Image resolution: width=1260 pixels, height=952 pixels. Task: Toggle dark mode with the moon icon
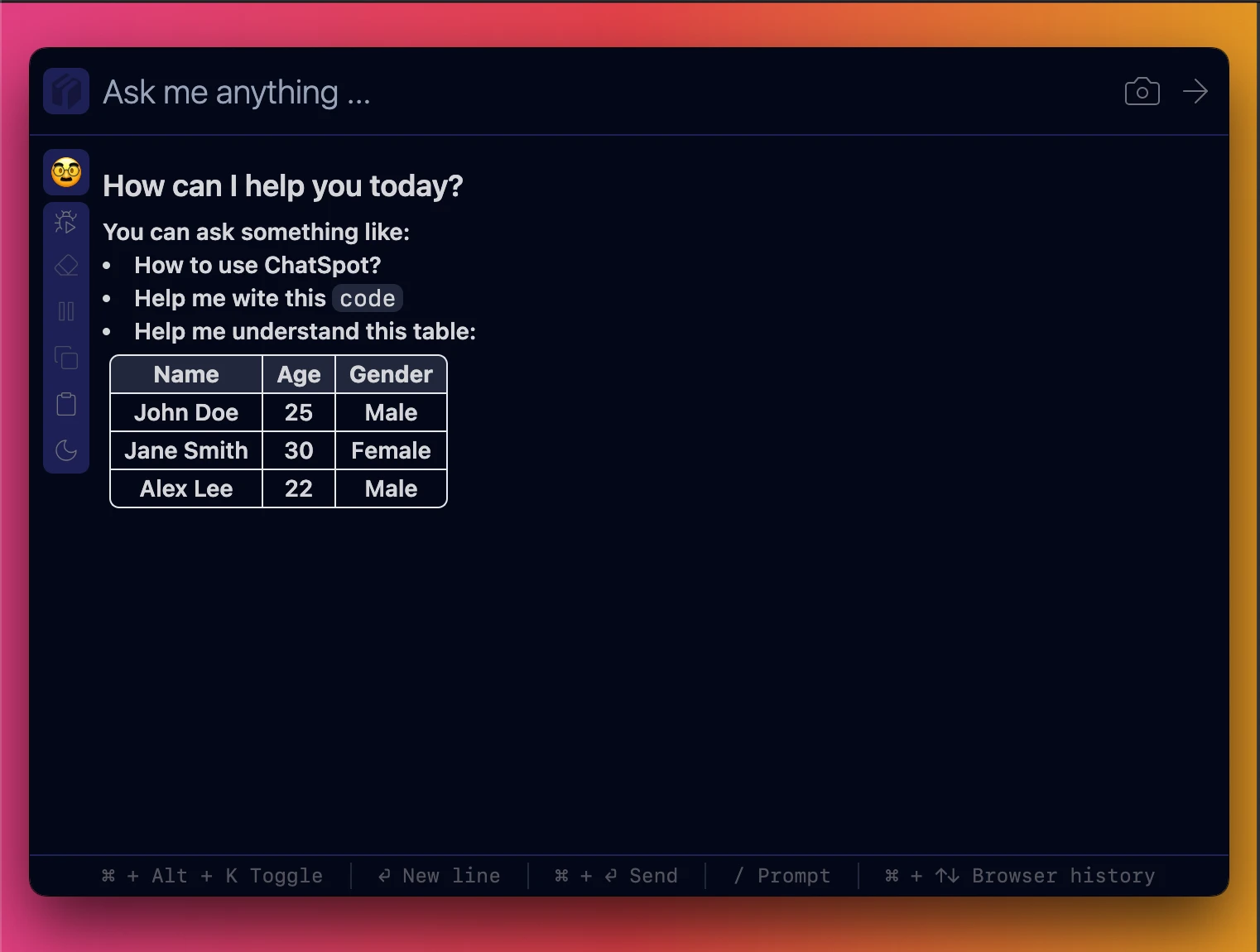tap(66, 450)
